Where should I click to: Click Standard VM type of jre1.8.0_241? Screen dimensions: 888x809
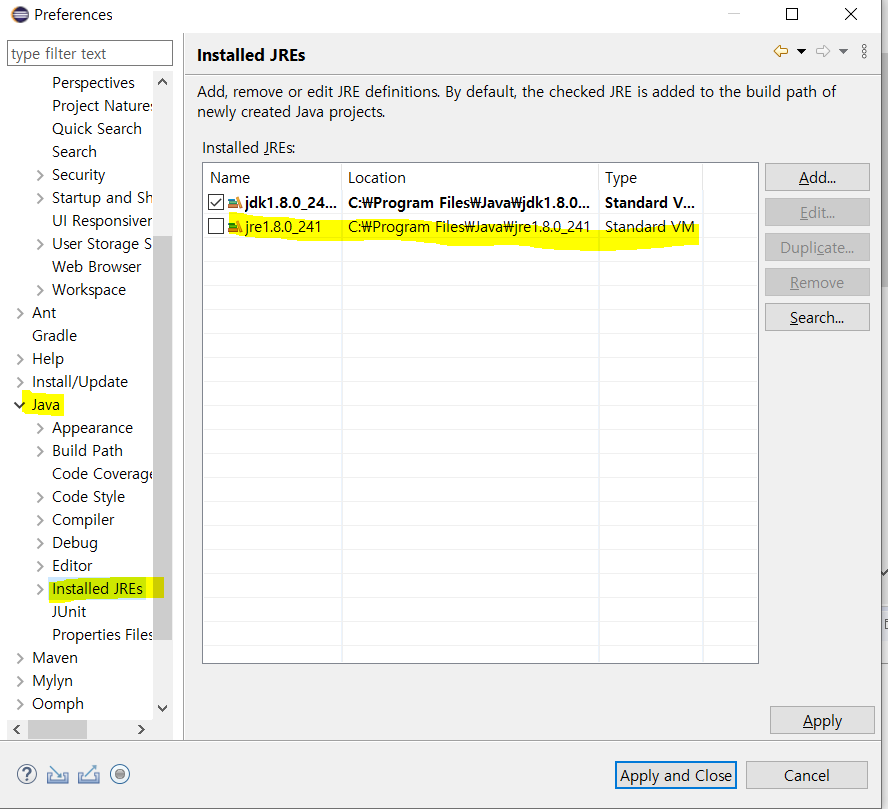[650, 226]
